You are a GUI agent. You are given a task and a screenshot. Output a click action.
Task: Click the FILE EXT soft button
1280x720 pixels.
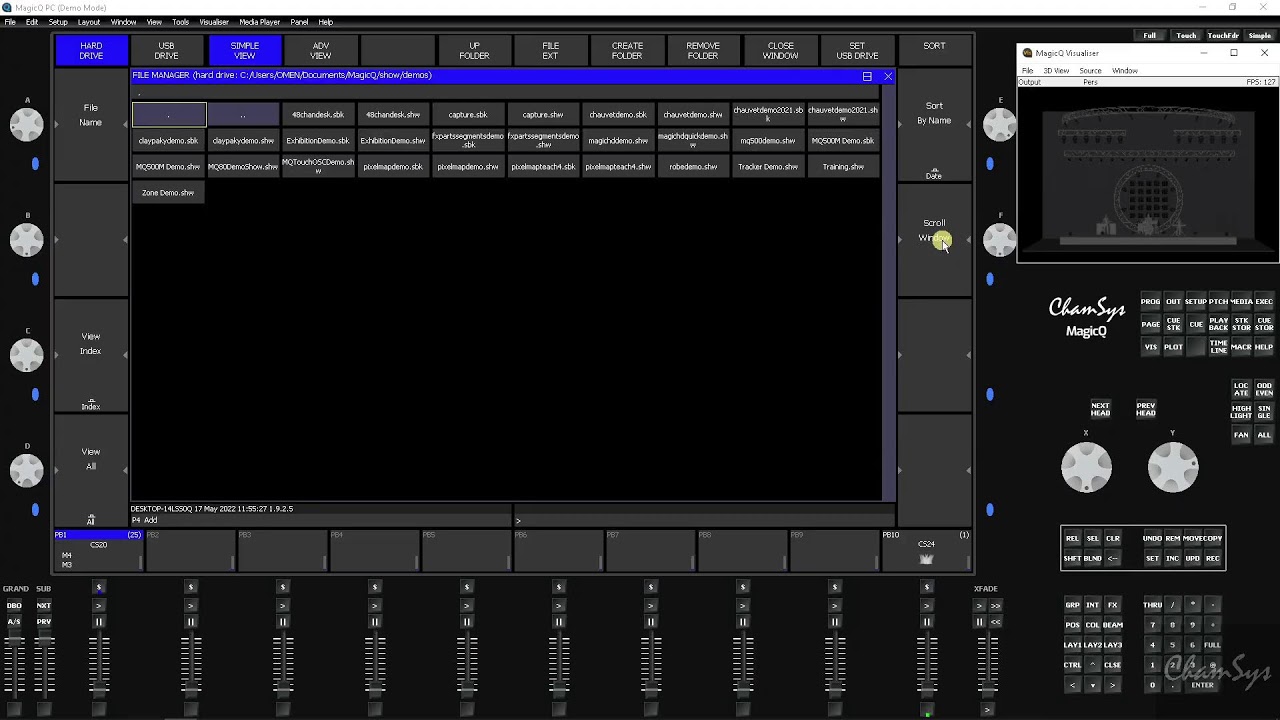[x=550, y=50]
